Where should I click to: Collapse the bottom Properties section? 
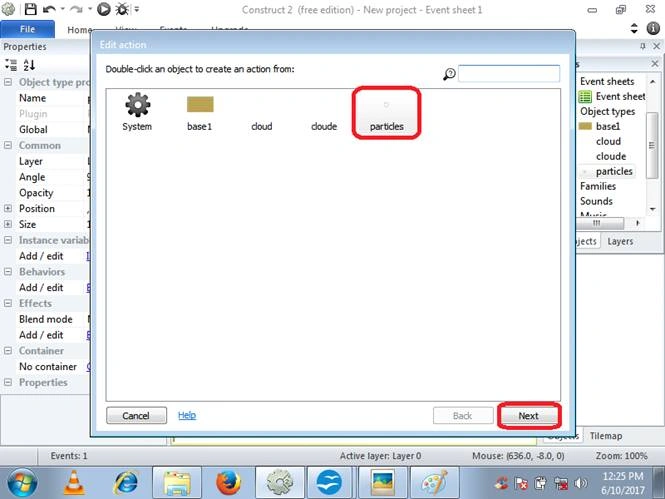pos(8,382)
